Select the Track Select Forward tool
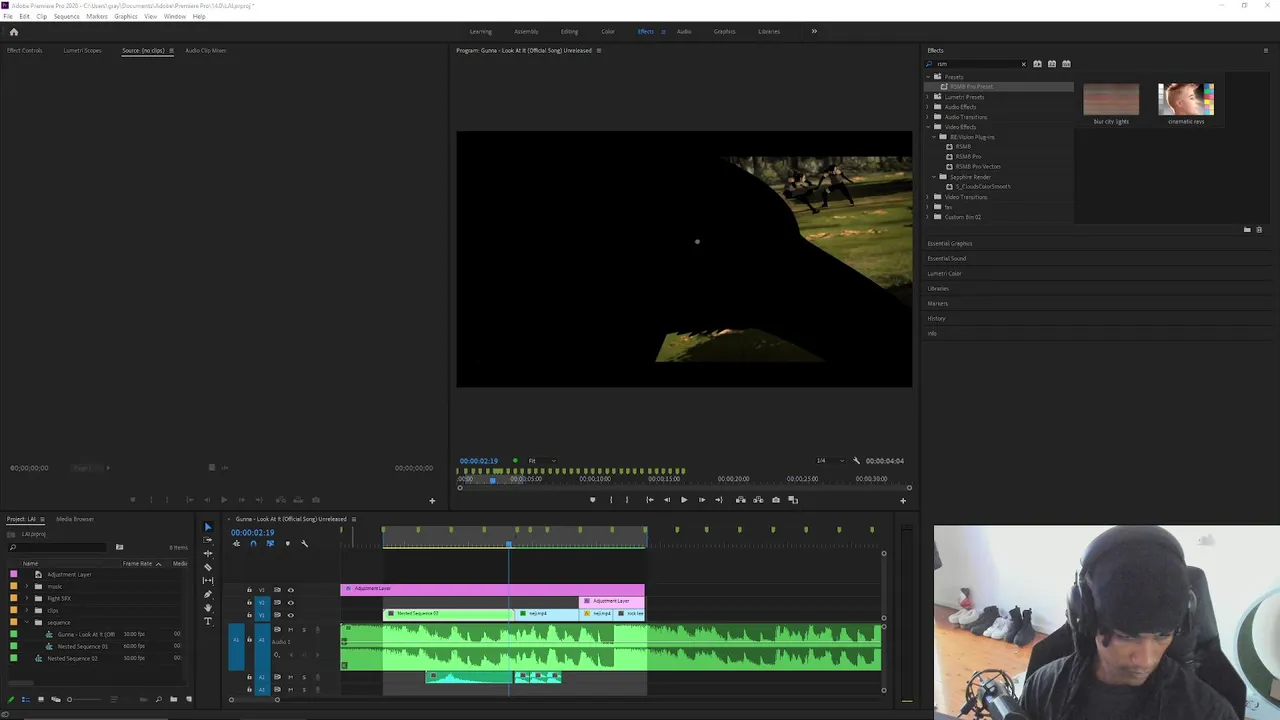The height and width of the screenshot is (720, 1280). (x=208, y=540)
